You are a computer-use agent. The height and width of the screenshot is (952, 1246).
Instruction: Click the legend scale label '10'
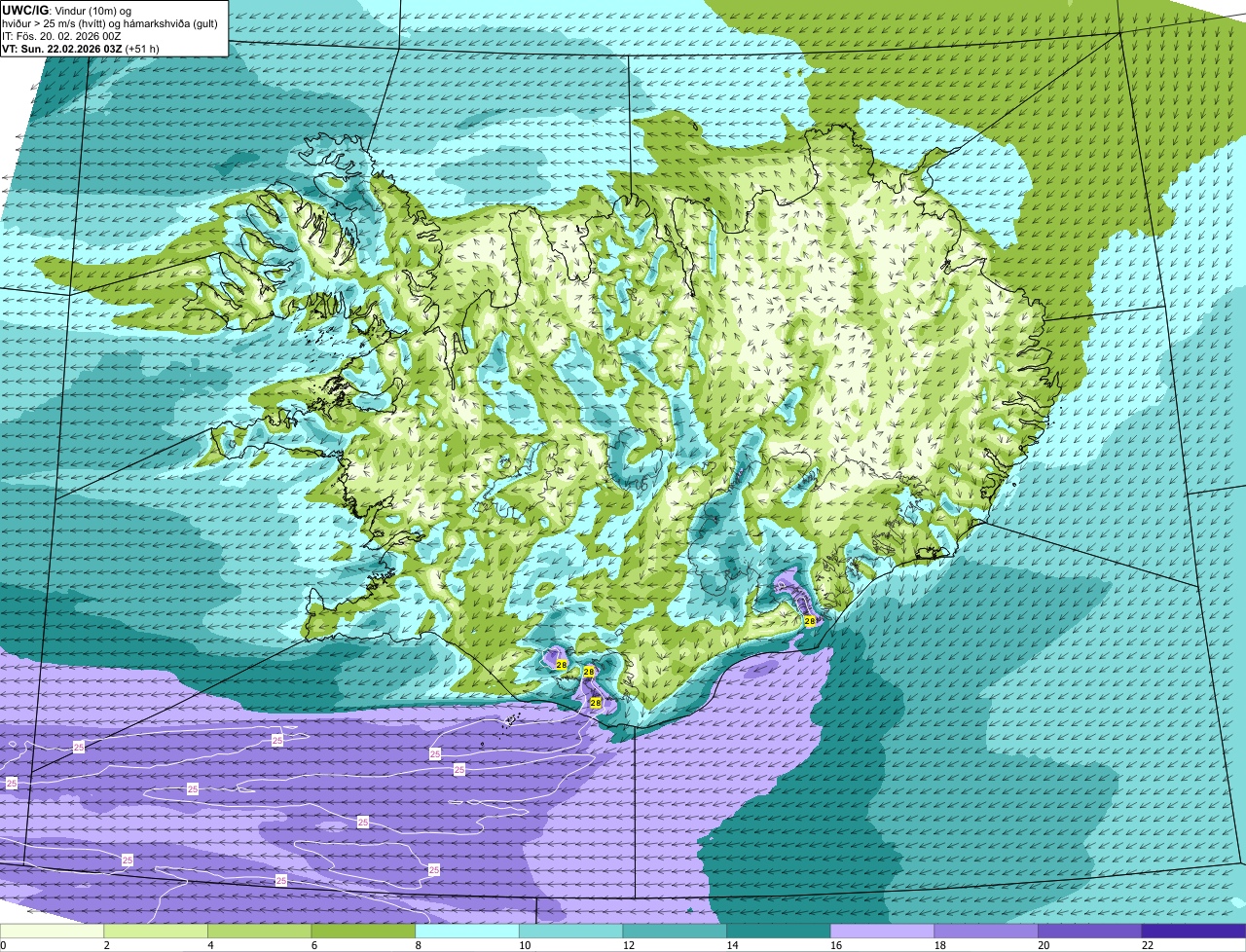(x=526, y=945)
